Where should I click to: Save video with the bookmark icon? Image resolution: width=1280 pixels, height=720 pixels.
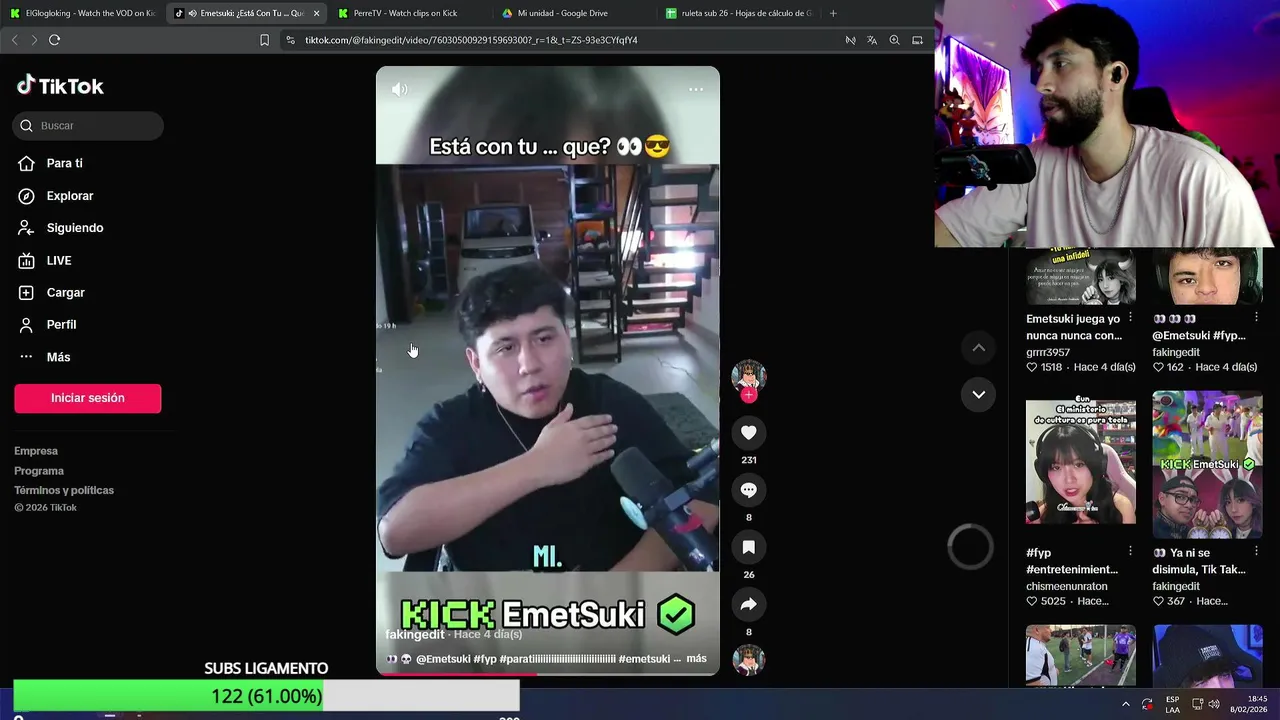[x=749, y=547]
